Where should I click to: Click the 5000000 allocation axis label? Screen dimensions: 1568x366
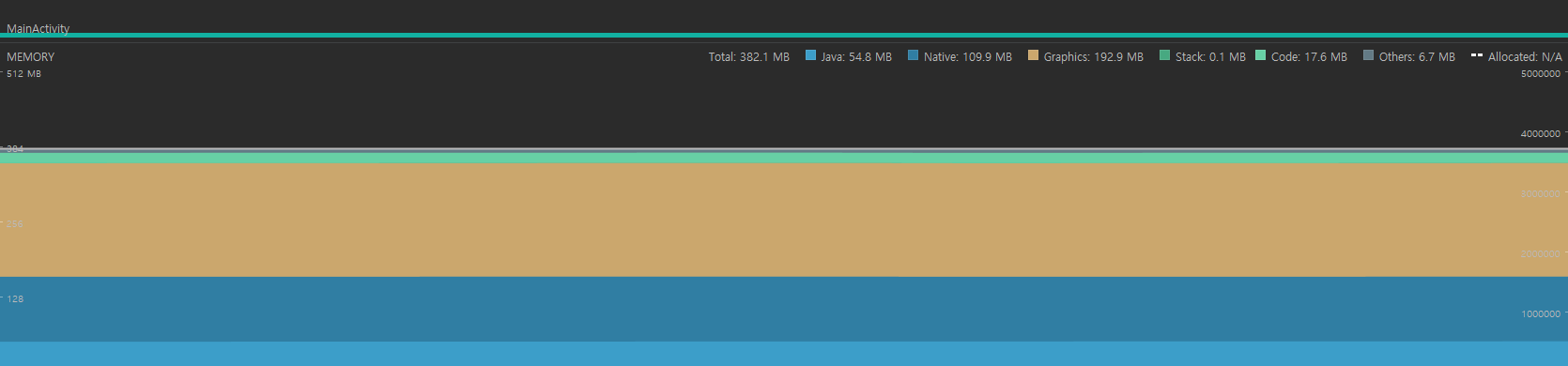(x=1540, y=73)
